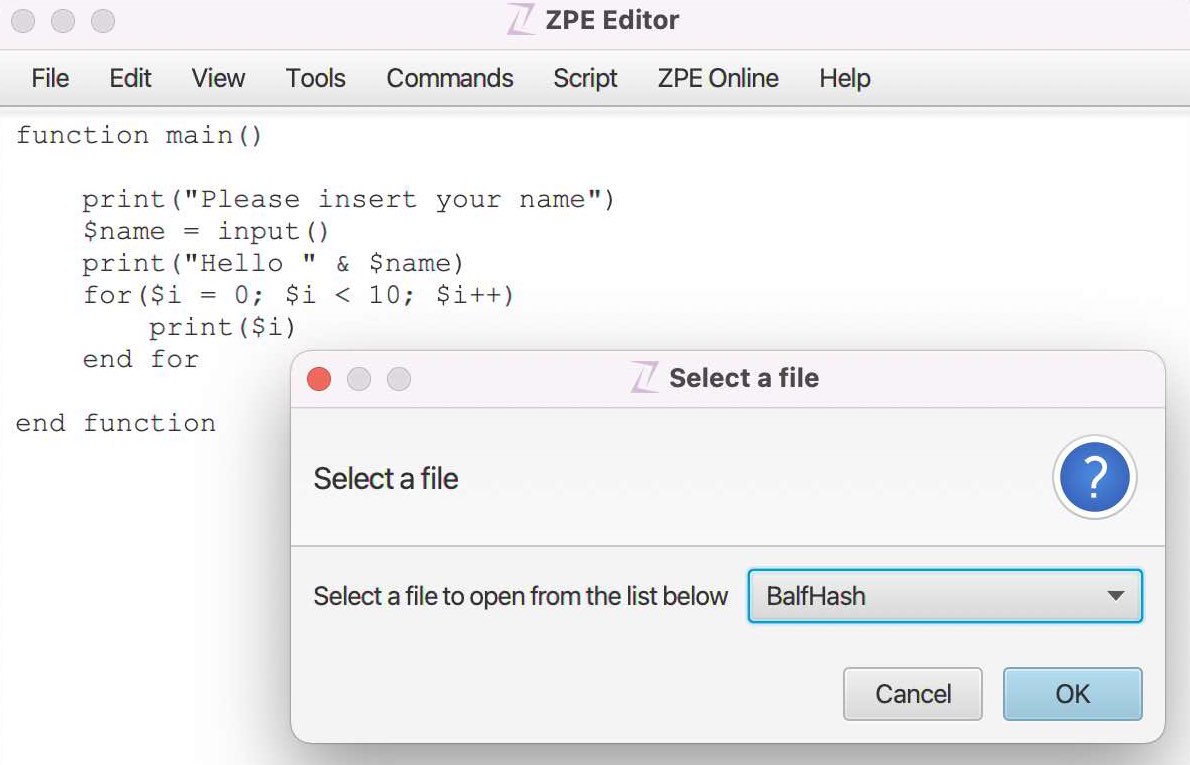Screen dimensions: 1190x765
Task: Open the ZPE Online menu
Action: coord(718,78)
